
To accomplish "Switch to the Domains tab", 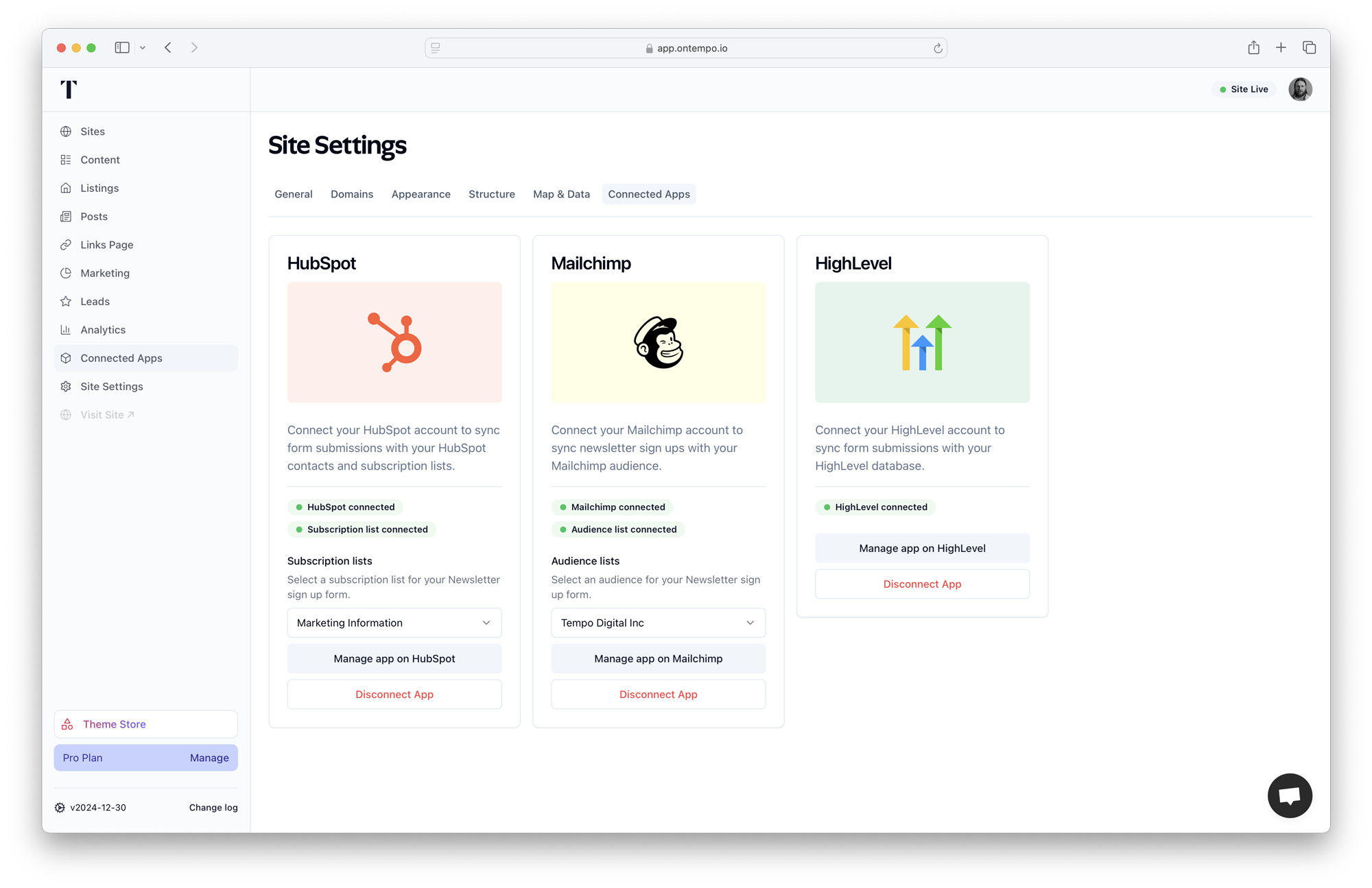I will click(x=352, y=194).
